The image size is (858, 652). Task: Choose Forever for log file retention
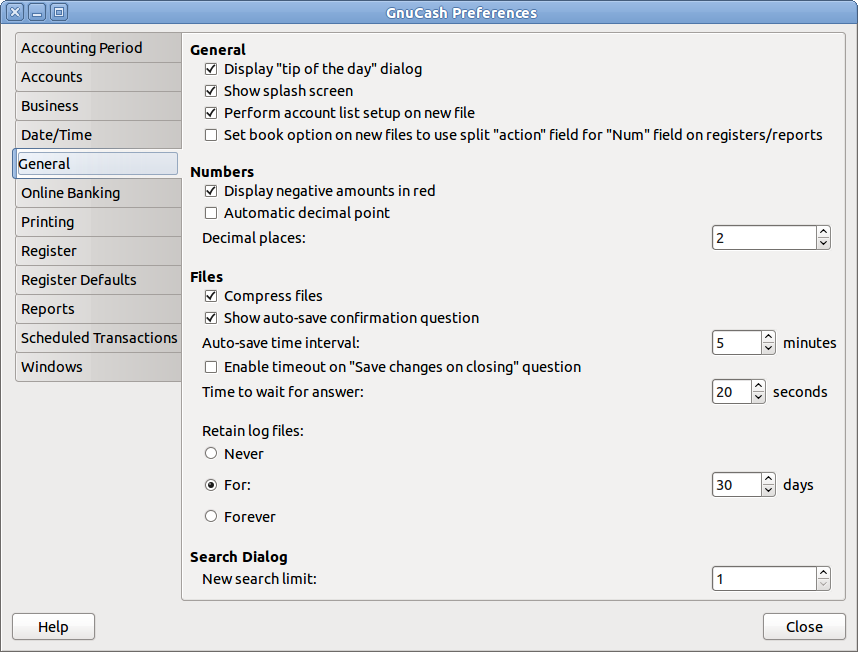pyautogui.click(x=211, y=517)
